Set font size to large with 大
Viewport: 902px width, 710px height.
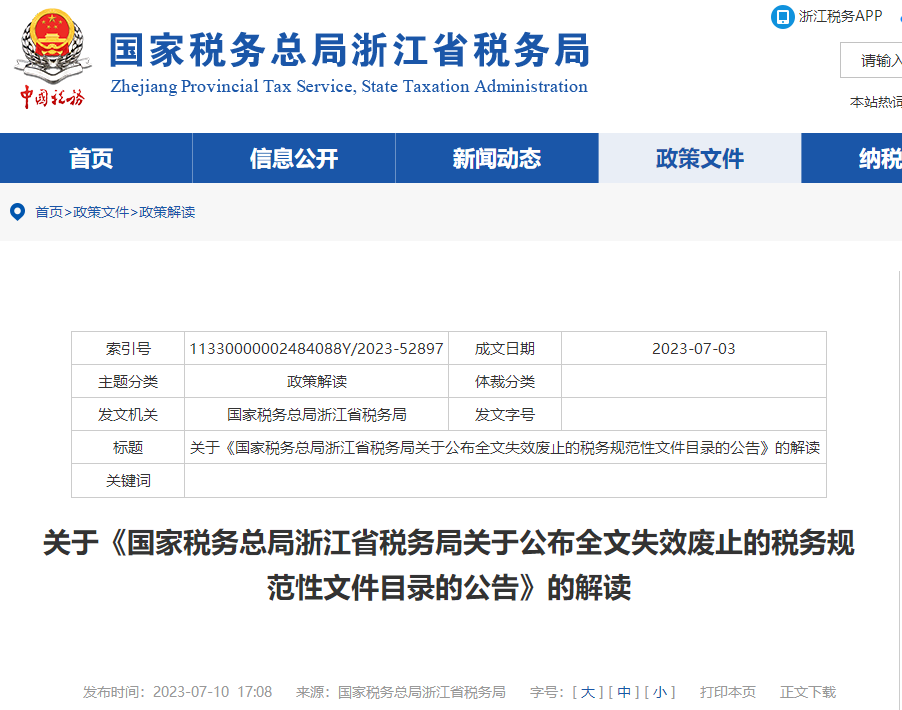click(585, 691)
